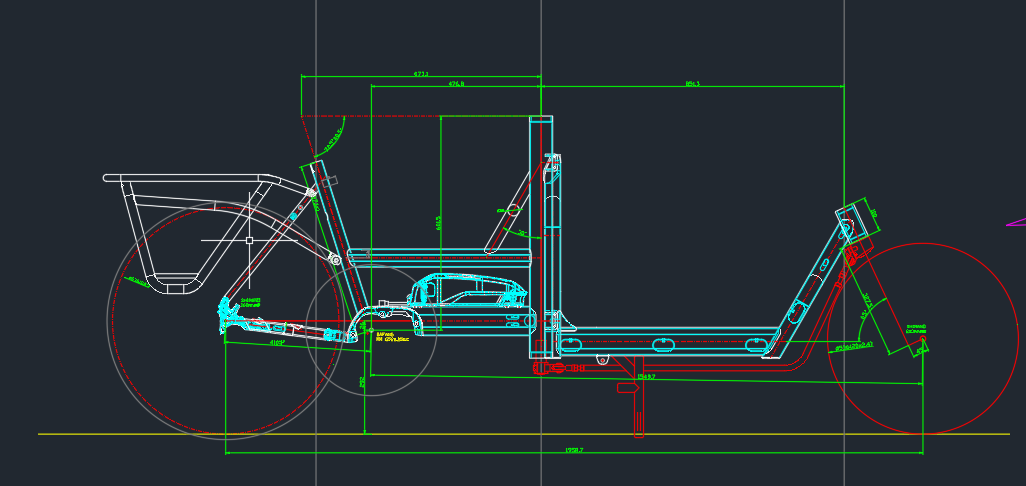Click the overall wheelbase dimension text at bottom
Screen dimensions: 1026x486
point(574,451)
